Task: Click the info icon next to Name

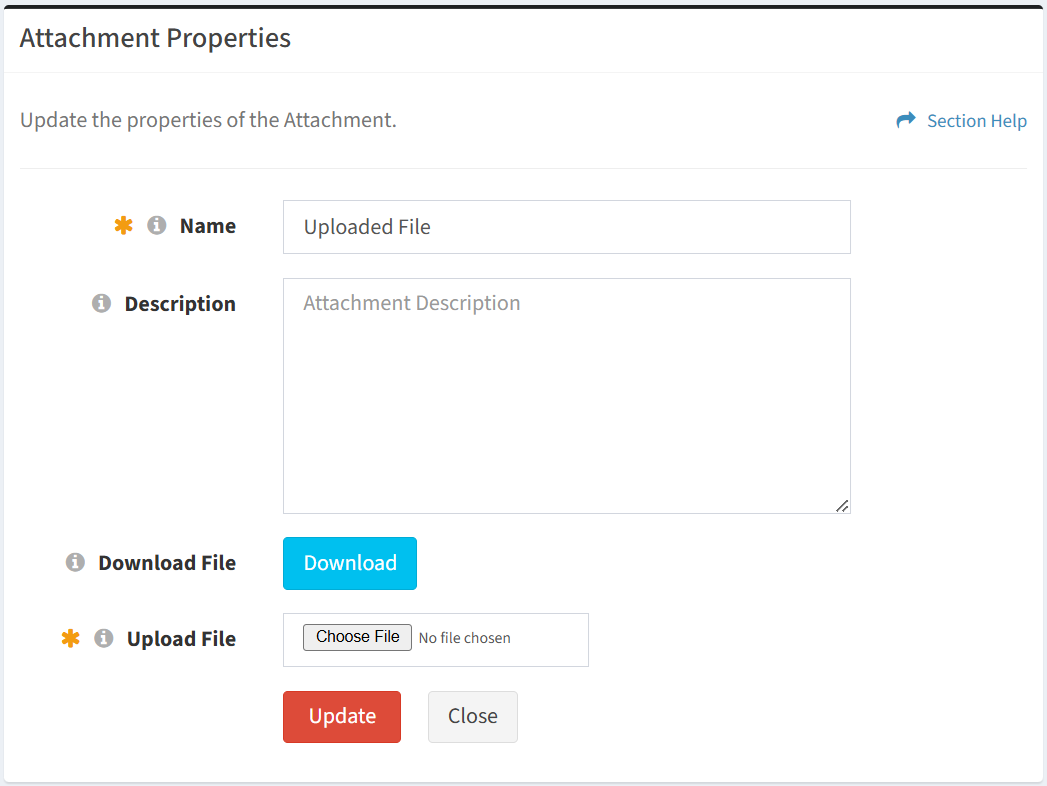Action: pos(156,226)
